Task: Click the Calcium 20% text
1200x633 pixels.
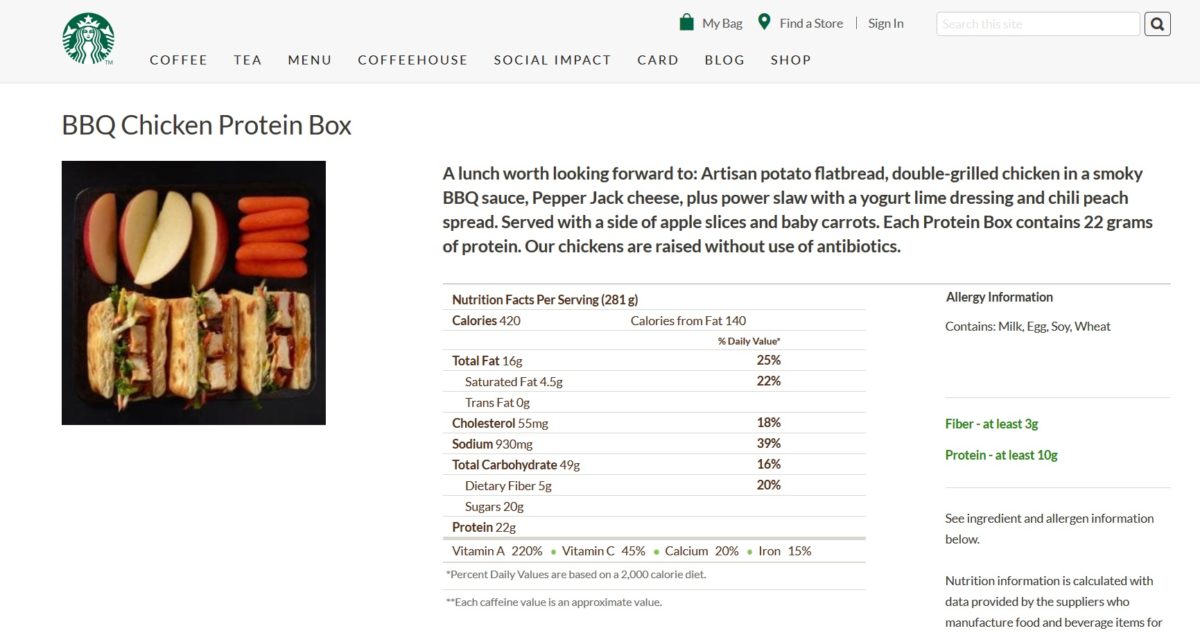Action: [702, 551]
